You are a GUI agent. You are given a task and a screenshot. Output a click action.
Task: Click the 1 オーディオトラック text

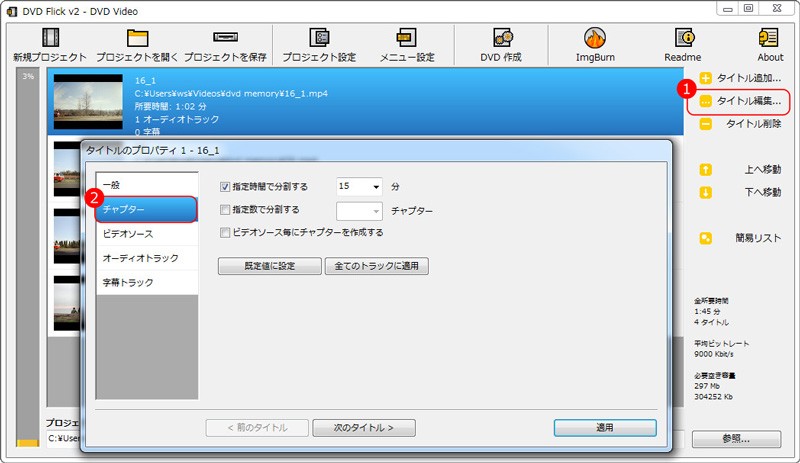pos(177,119)
